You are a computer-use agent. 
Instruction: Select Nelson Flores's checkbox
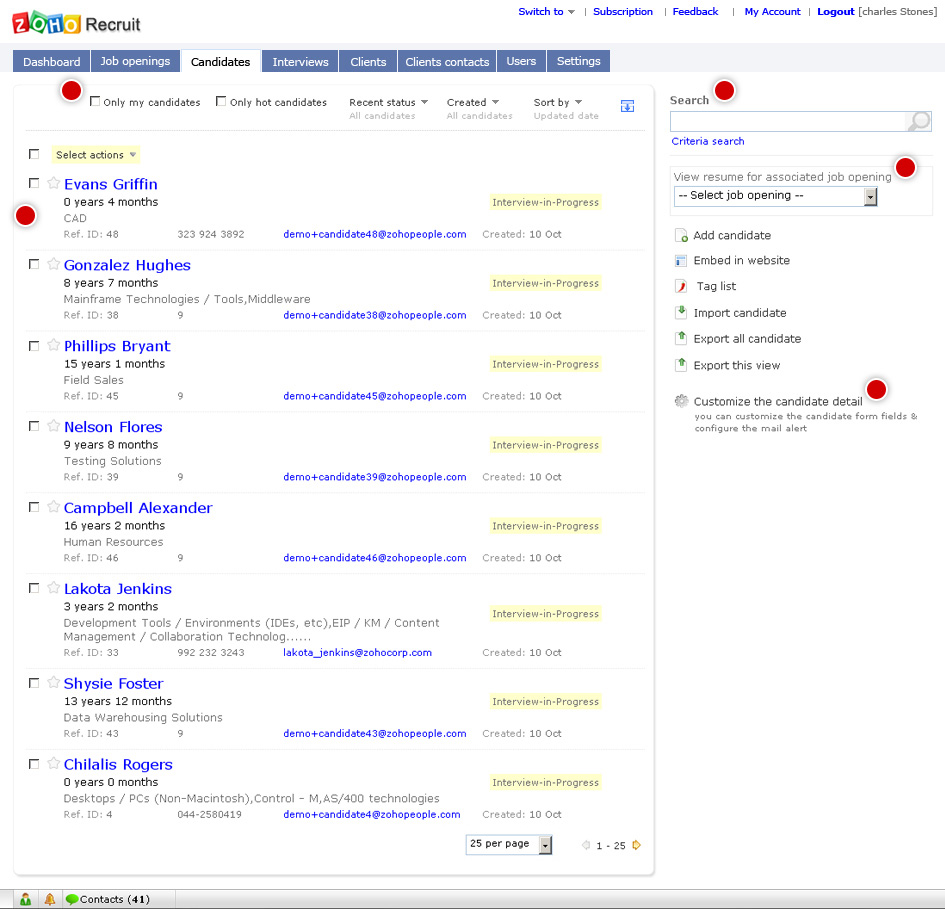34,426
